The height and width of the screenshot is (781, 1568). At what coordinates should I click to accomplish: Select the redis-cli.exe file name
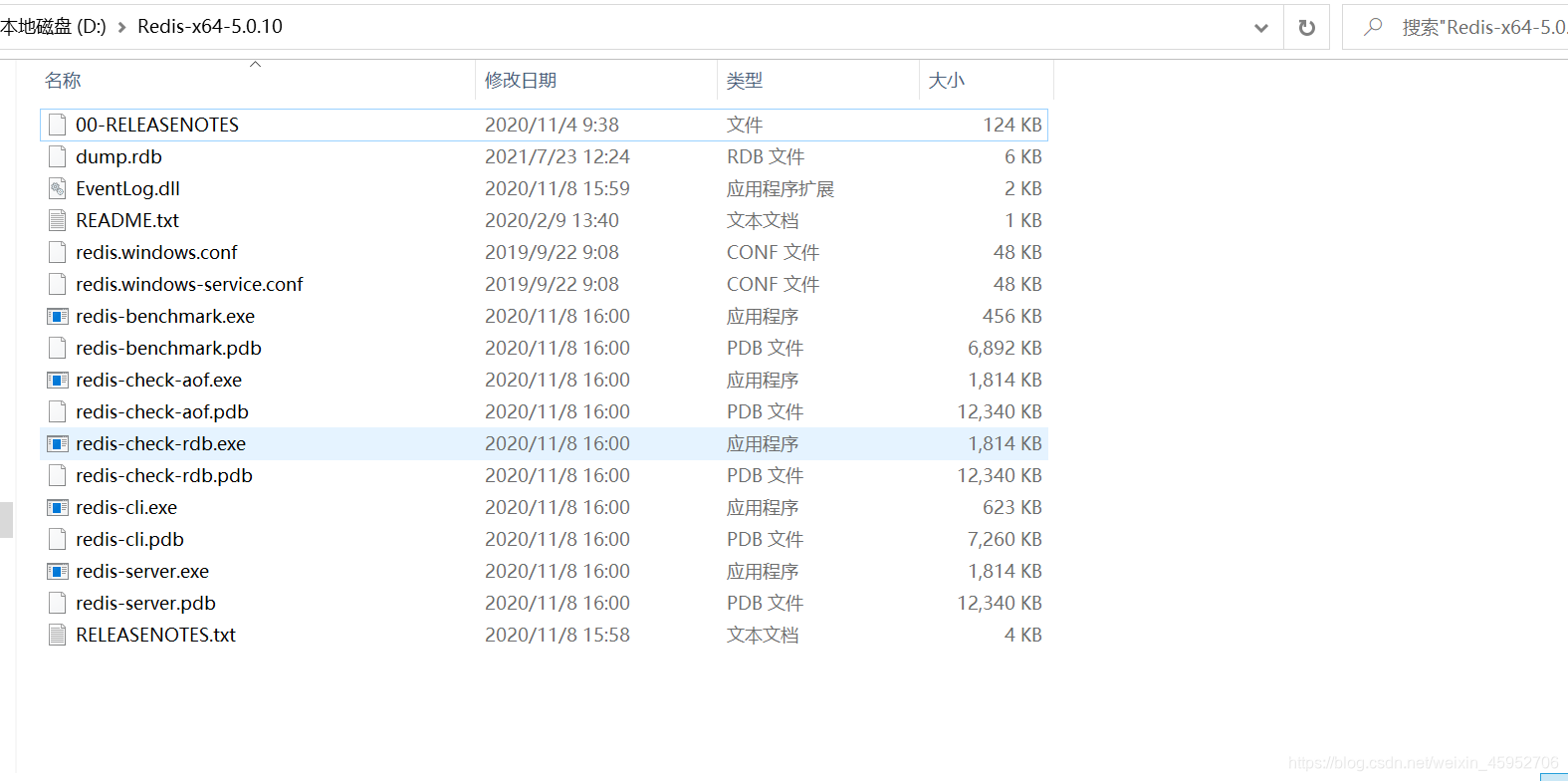(126, 507)
